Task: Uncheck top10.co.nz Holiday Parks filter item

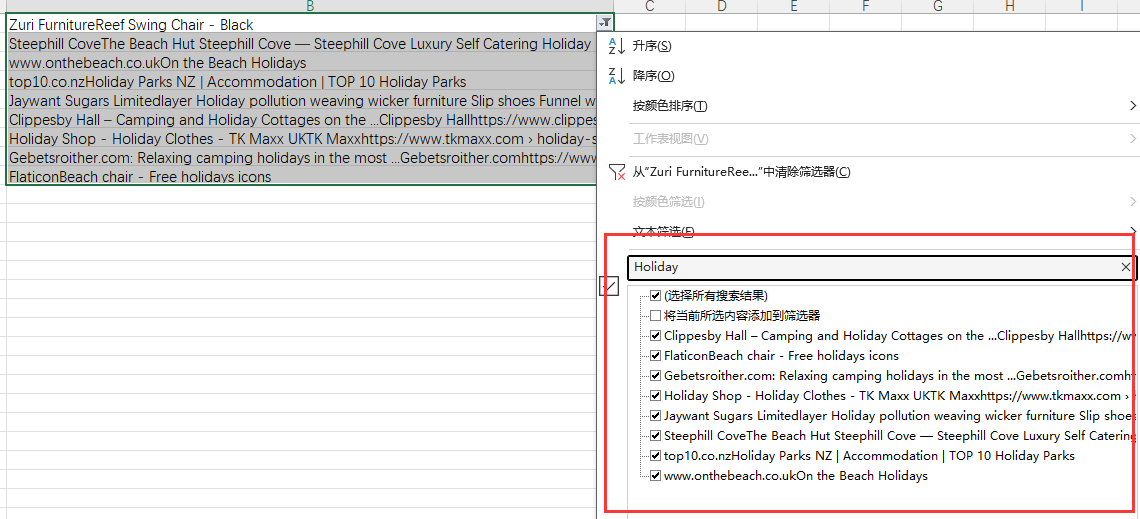Action: coord(656,456)
